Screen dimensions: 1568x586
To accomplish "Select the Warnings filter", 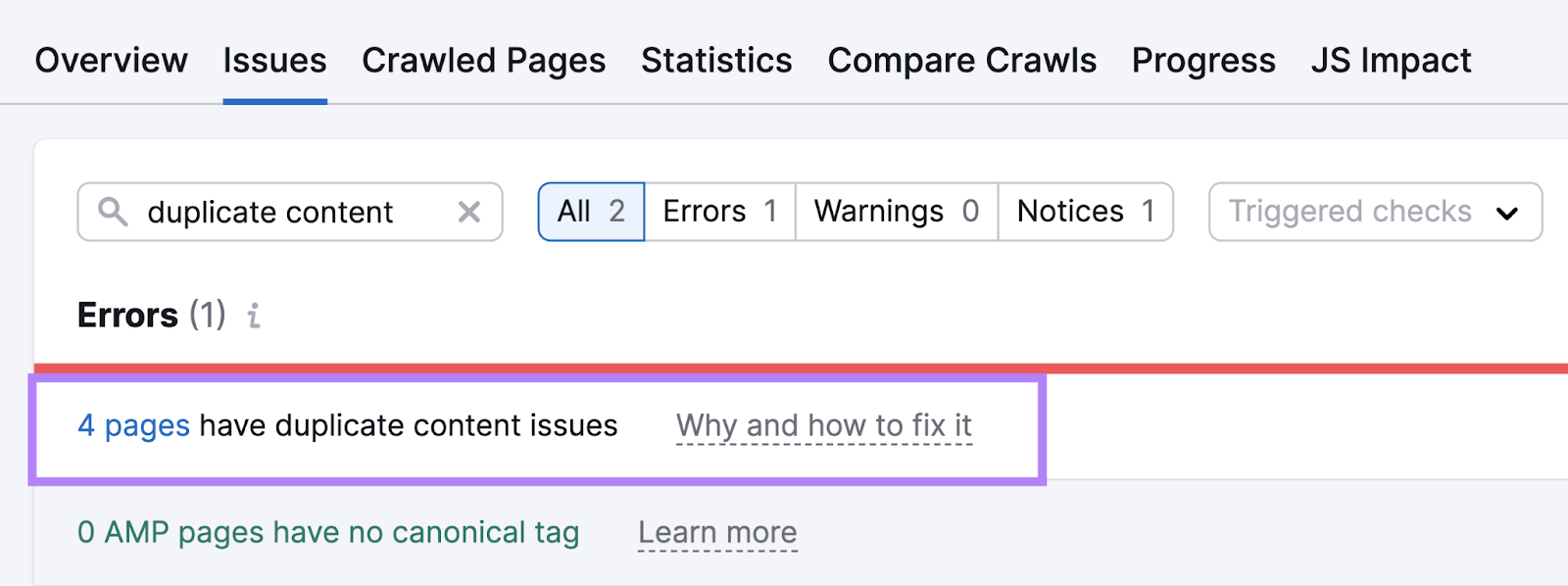I will (x=895, y=212).
